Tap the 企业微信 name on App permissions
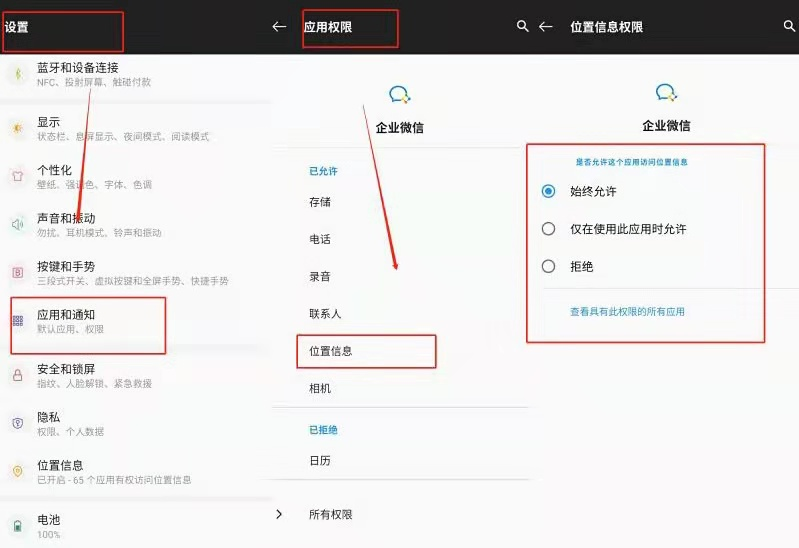 tap(400, 127)
